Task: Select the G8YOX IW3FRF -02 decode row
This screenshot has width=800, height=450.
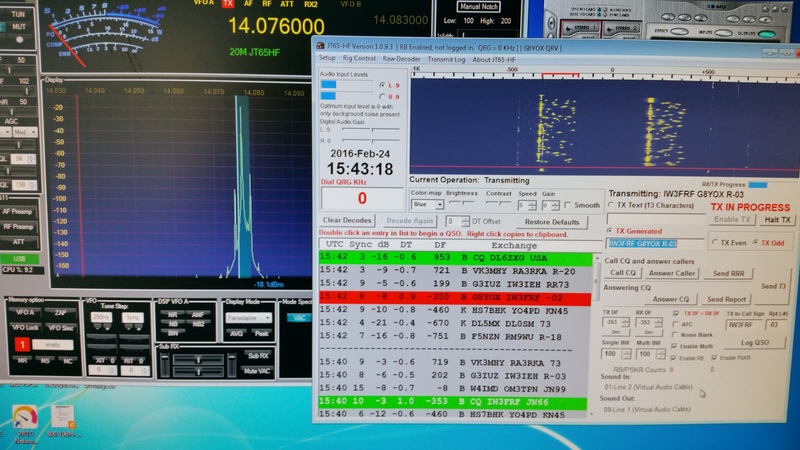Action: coord(455,297)
